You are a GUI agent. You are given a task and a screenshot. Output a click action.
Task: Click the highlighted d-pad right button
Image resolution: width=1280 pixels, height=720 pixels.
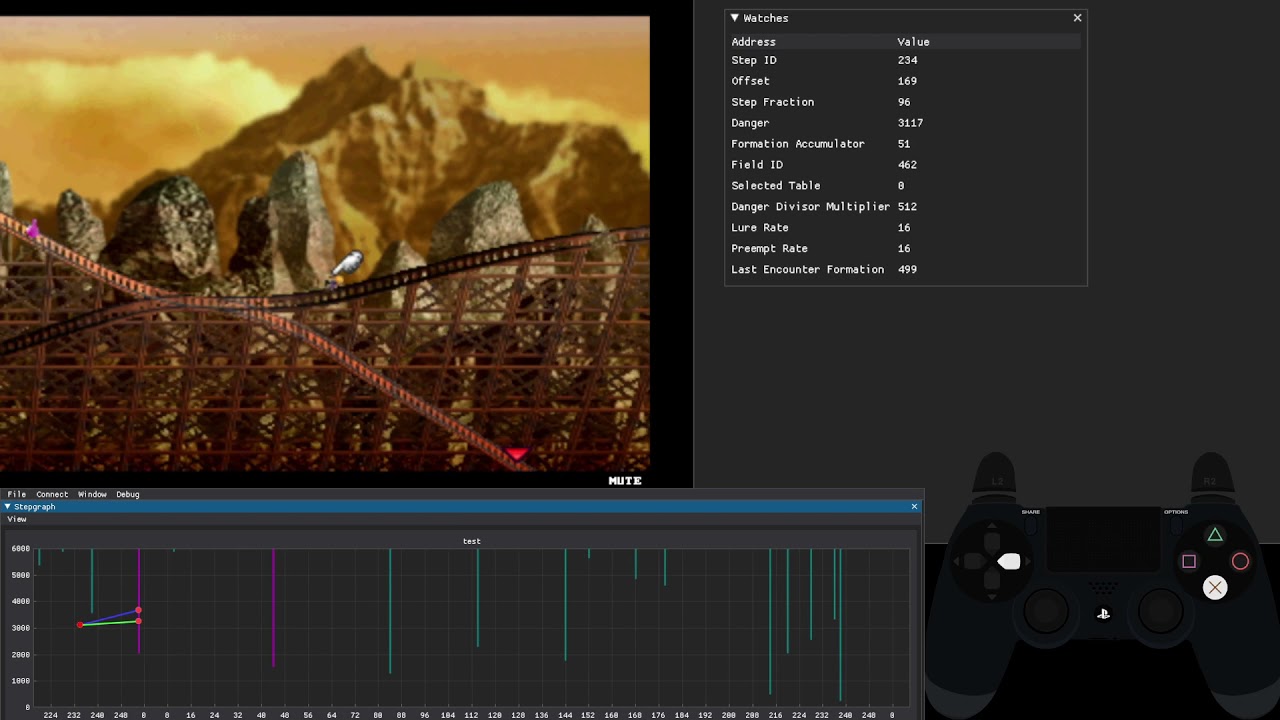pyautogui.click(x=1008, y=562)
